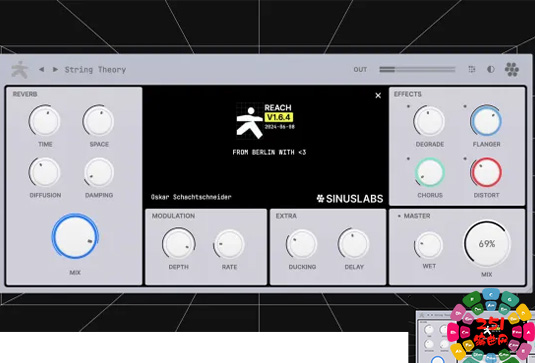Click the red DISTORT knob

click(486, 172)
